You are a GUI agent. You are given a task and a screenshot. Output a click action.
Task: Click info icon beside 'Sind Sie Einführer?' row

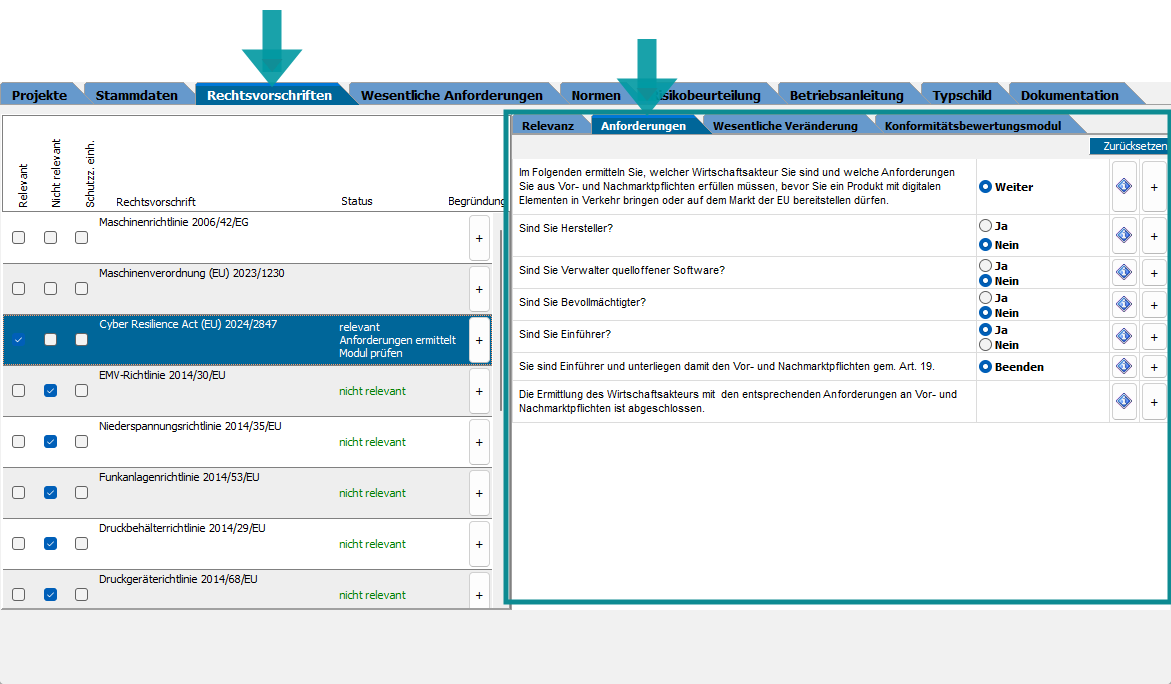1123,336
